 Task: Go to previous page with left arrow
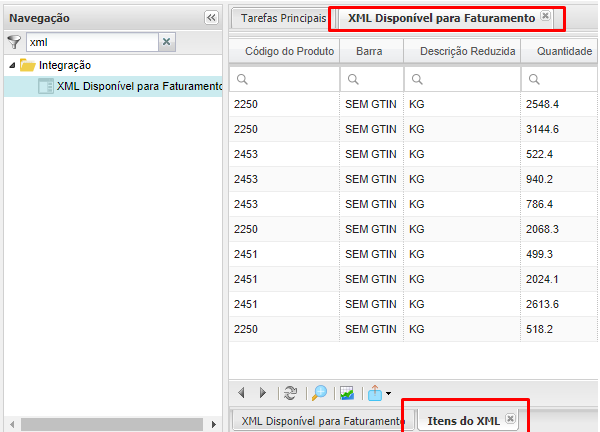pyautogui.click(x=241, y=393)
